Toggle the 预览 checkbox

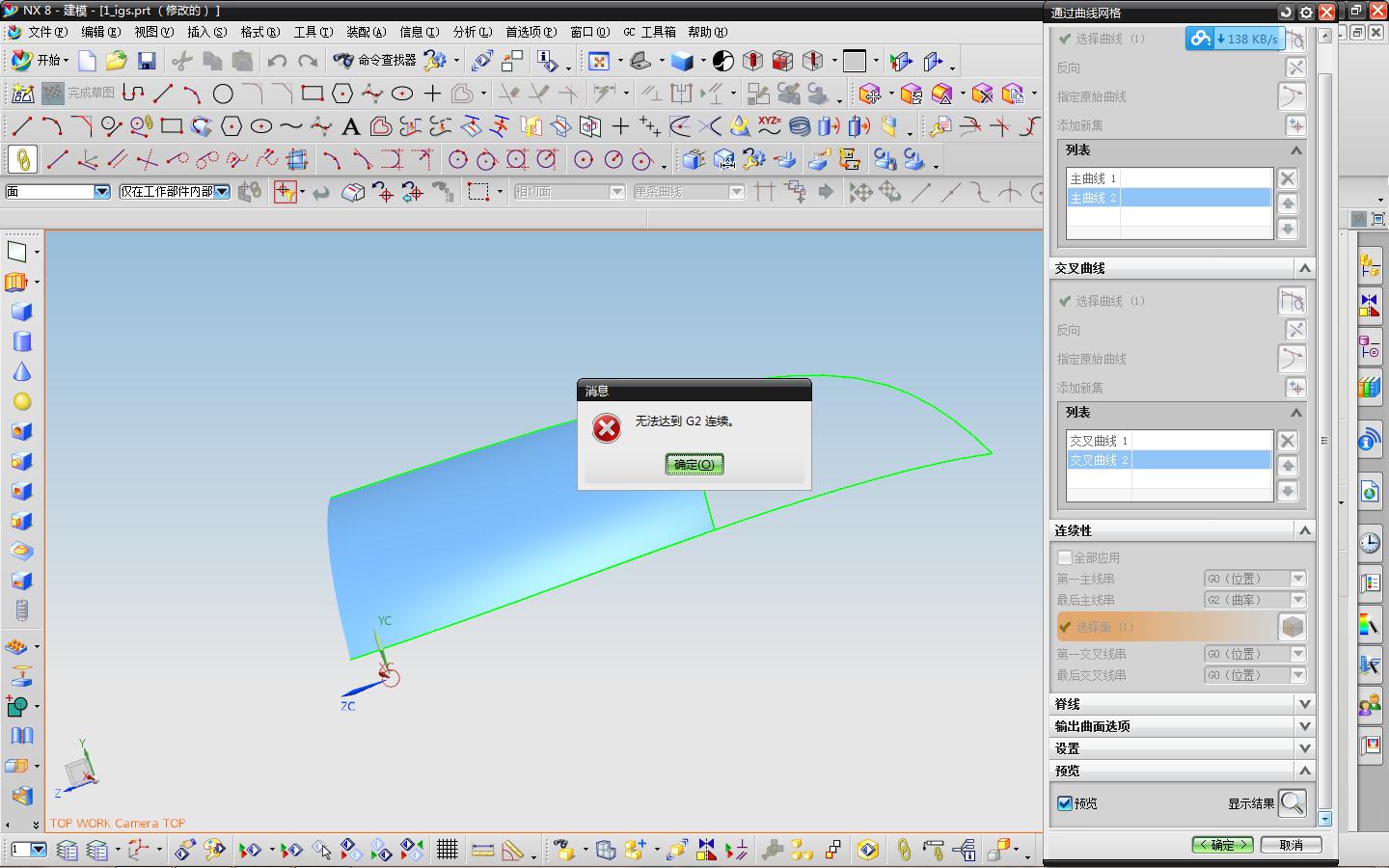1065,803
